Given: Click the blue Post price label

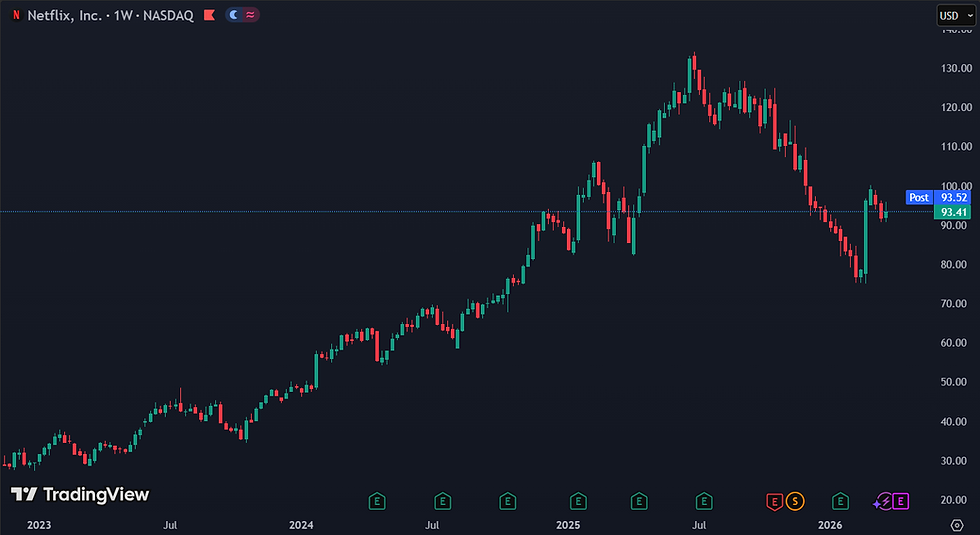Looking at the screenshot, I should click(x=919, y=198).
